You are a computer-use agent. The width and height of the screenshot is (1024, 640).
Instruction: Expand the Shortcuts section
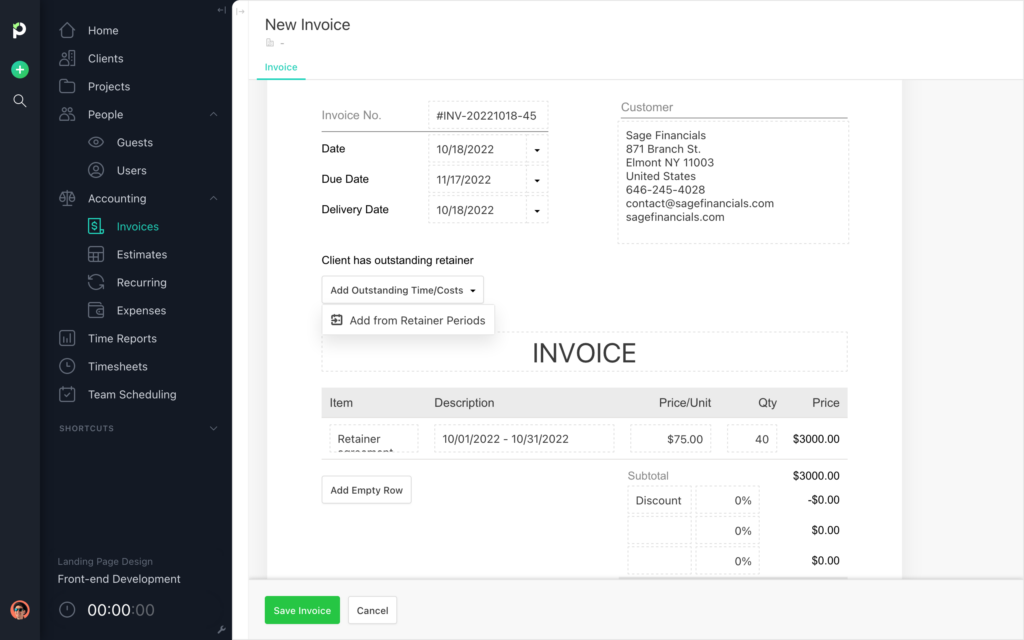click(211, 428)
